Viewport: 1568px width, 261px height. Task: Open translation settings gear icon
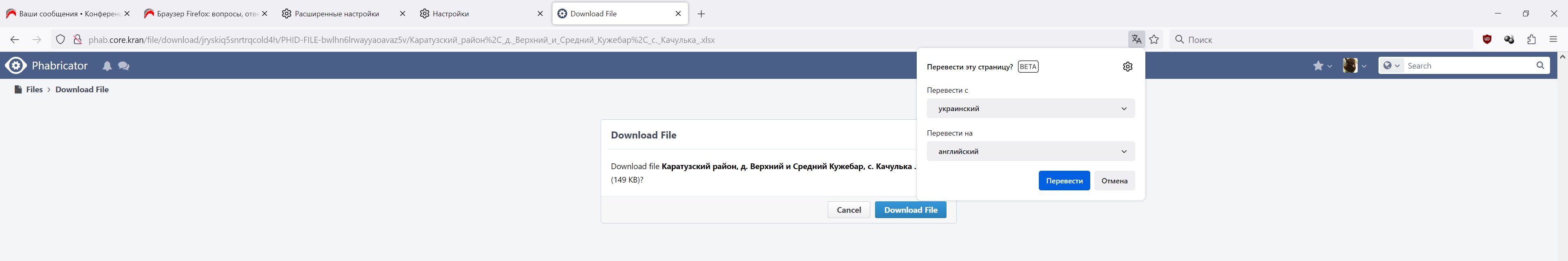1127,67
